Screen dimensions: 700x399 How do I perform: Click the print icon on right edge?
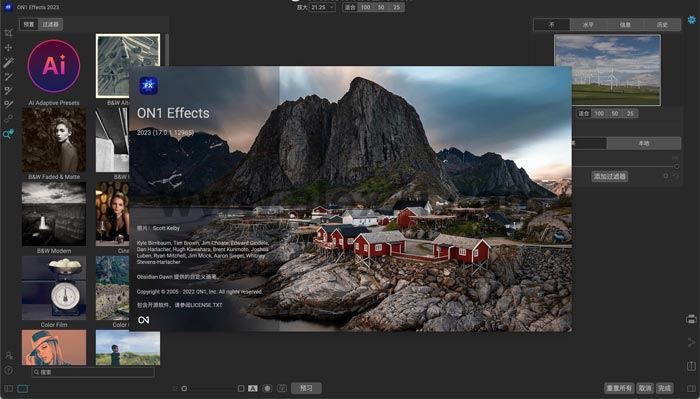pyautogui.click(x=691, y=319)
